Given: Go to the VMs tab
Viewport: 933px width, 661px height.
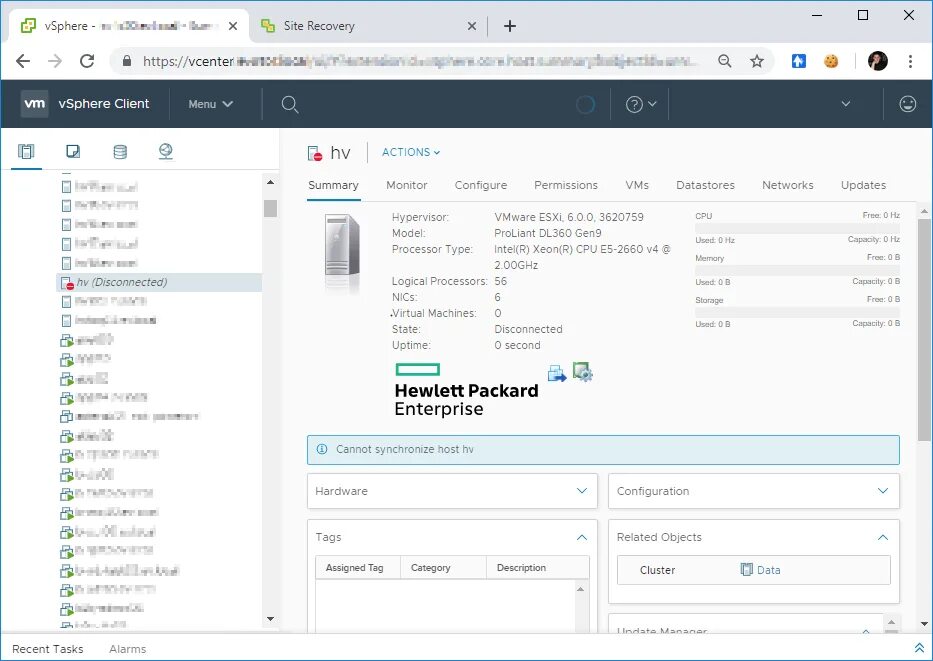Looking at the screenshot, I should coord(637,185).
